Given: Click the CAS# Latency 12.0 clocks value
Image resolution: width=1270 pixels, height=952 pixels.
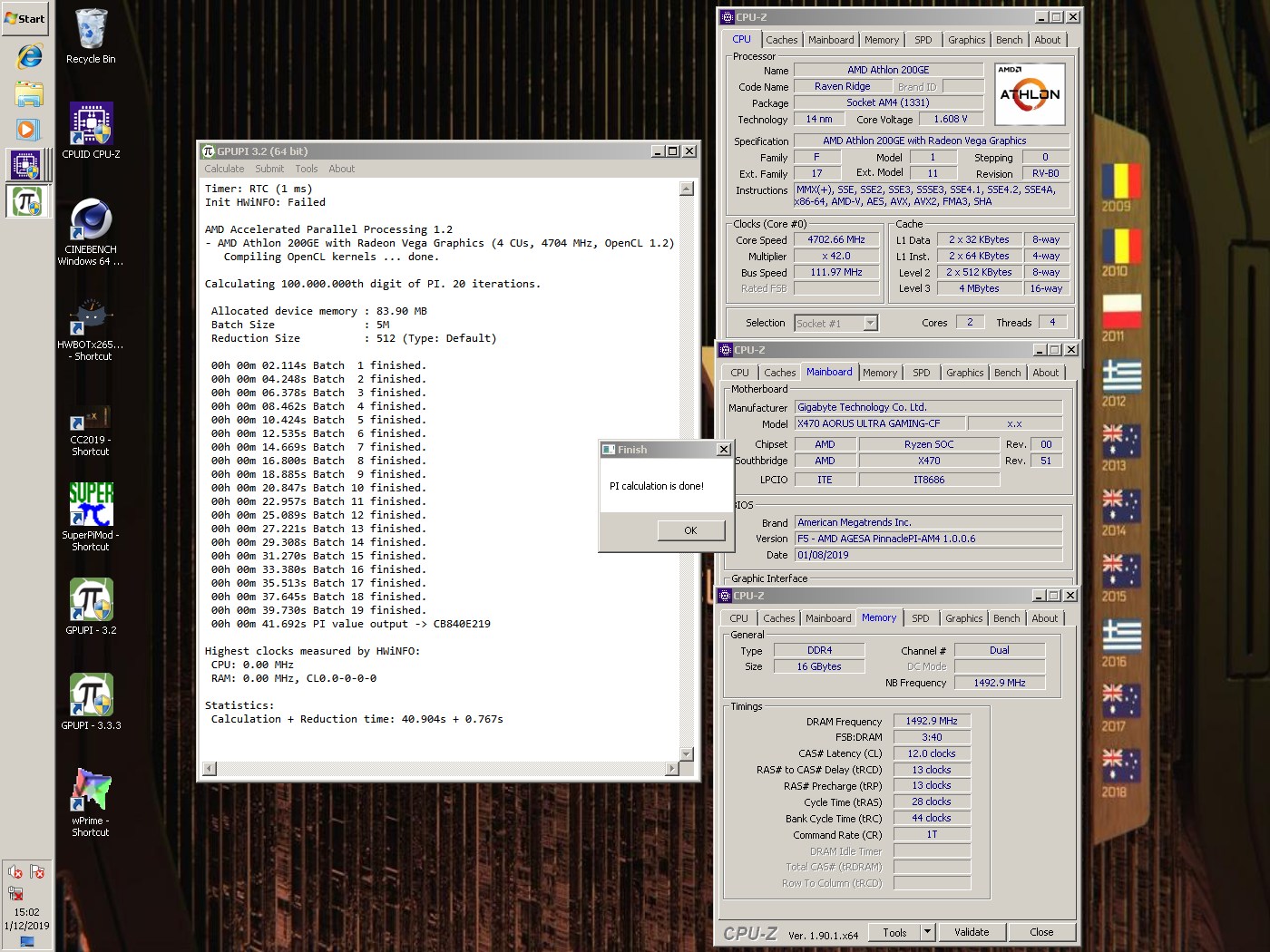Looking at the screenshot, I should pos(932,753).
